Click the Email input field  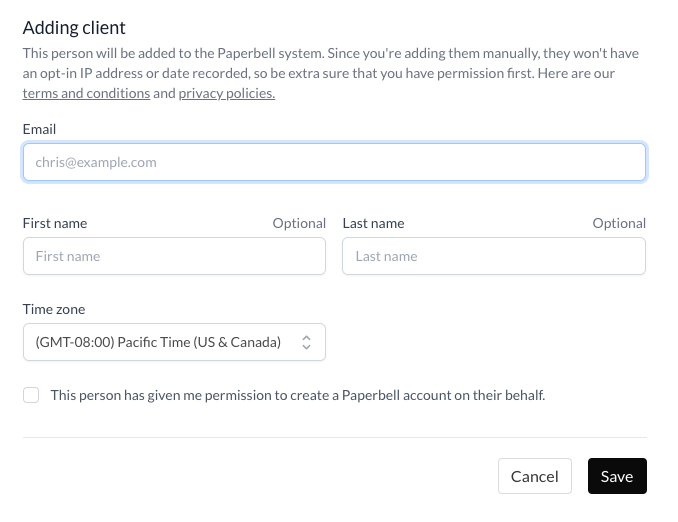(x=334, y=162)
